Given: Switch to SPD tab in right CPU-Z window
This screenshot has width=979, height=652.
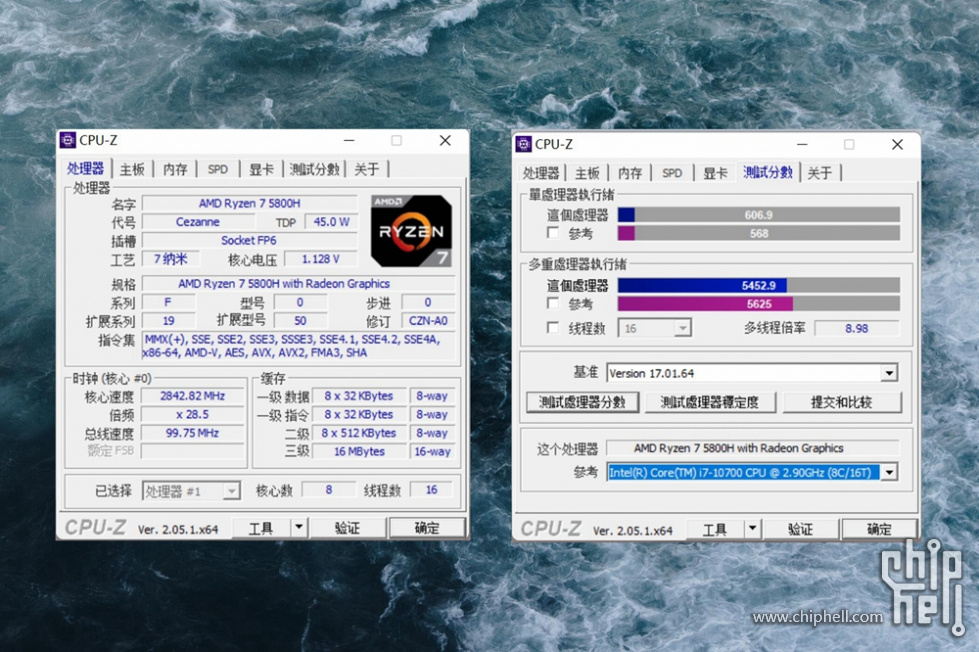Looking at the screenshot, I should coord(672,173).
